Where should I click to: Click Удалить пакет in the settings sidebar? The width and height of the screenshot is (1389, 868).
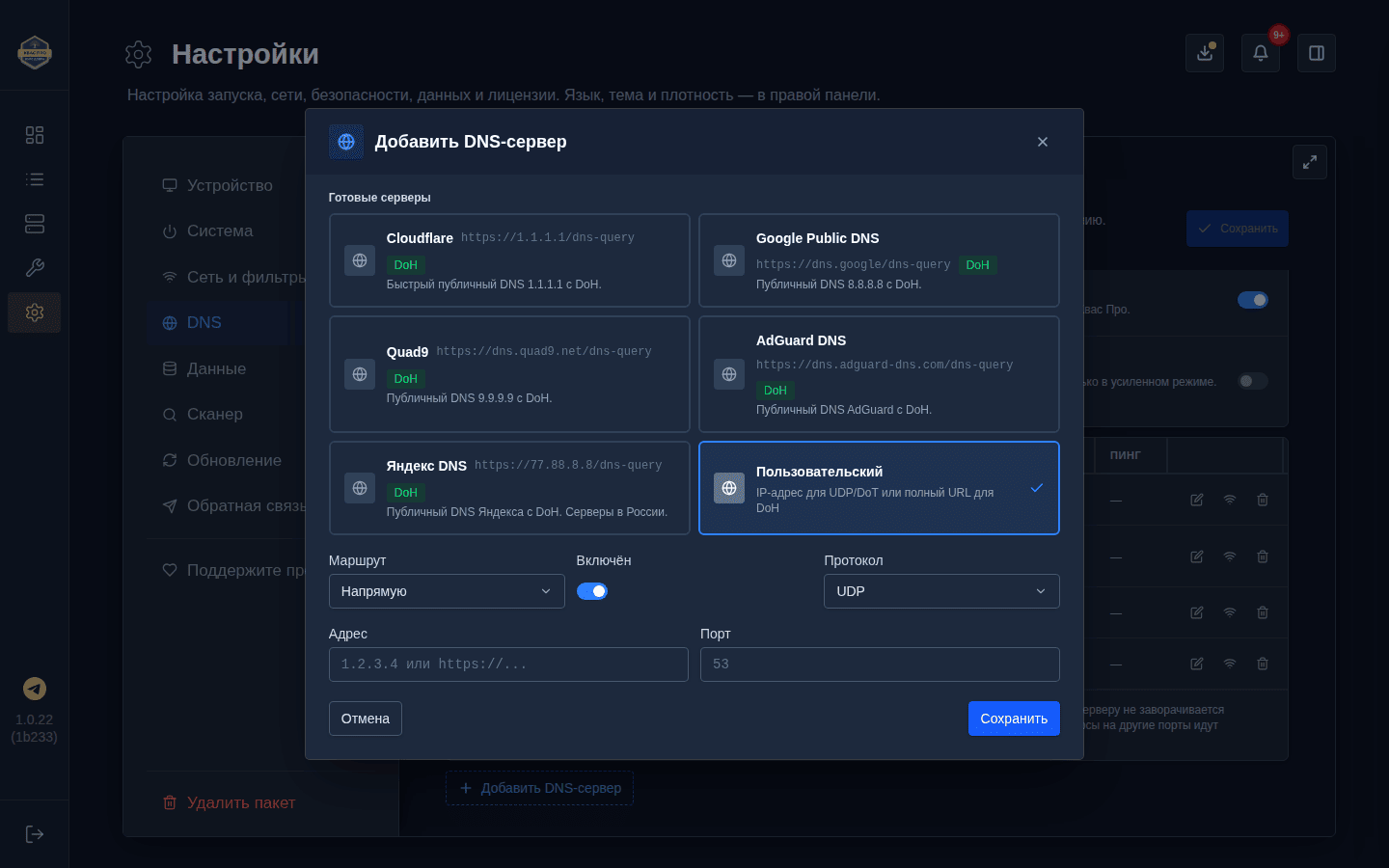230,802
